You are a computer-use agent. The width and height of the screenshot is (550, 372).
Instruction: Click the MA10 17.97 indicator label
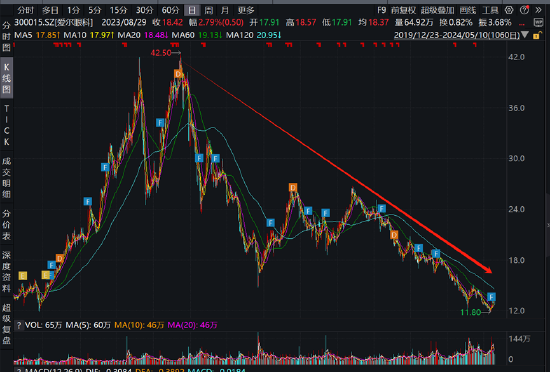[x=89, y=35]
